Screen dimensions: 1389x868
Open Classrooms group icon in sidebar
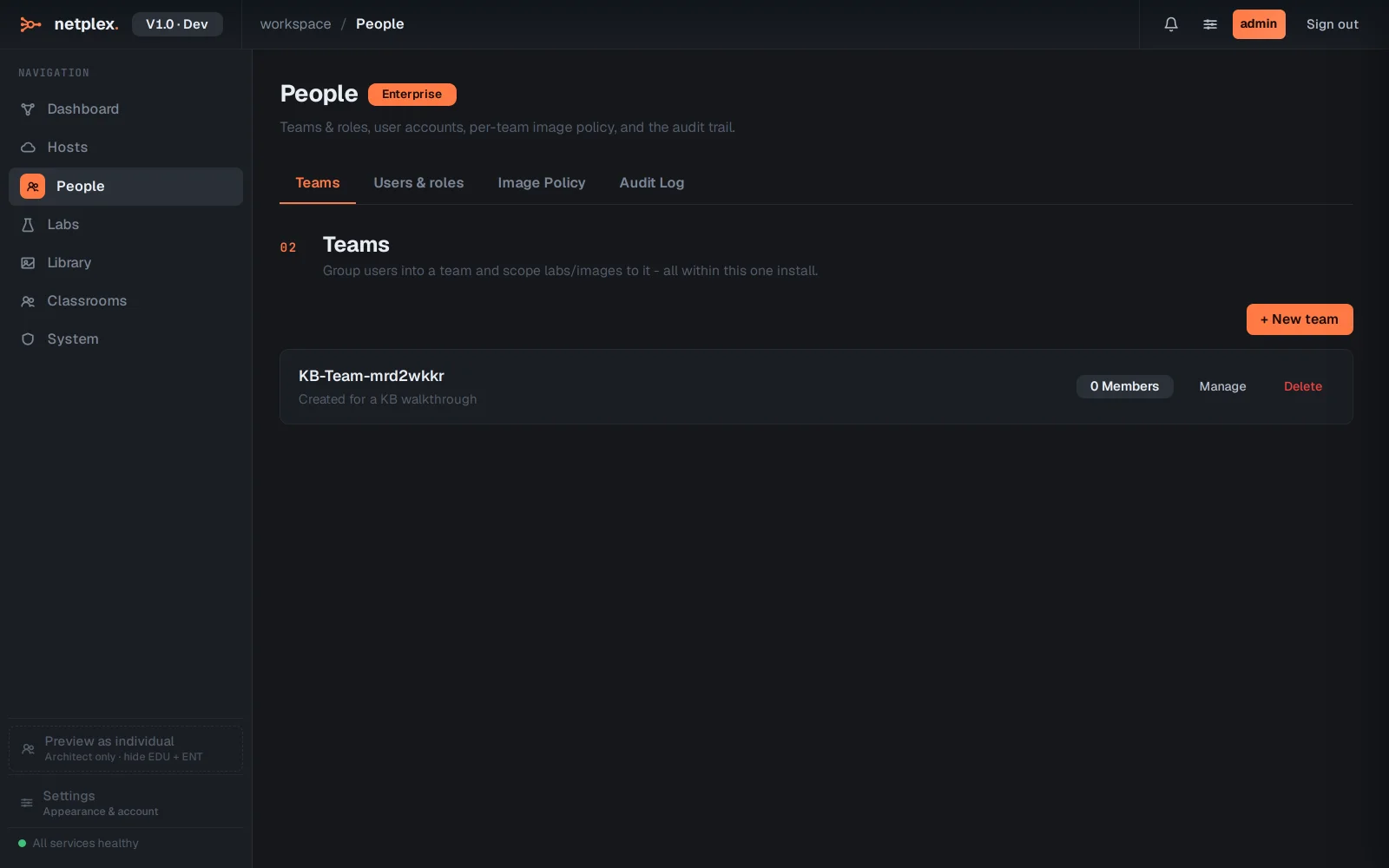tap(28, 301)
